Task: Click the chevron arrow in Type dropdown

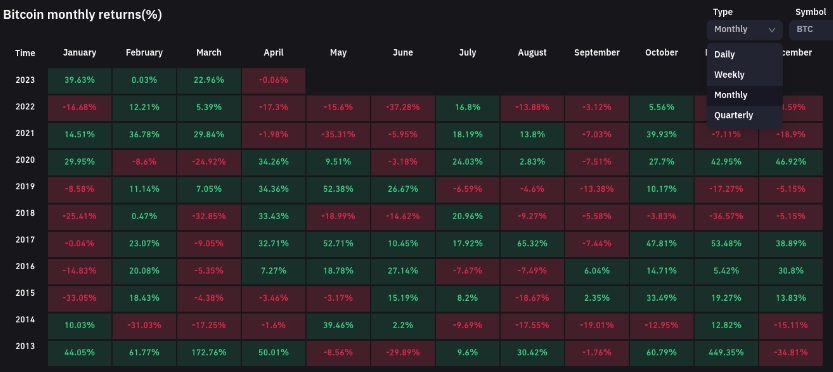Action: pyautogui.click(x=772, y=30)
